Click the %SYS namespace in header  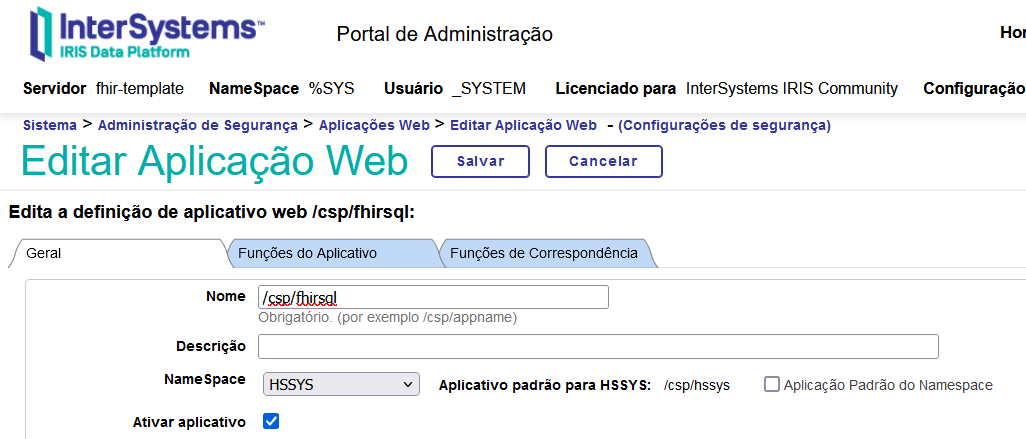click(331, 88)
